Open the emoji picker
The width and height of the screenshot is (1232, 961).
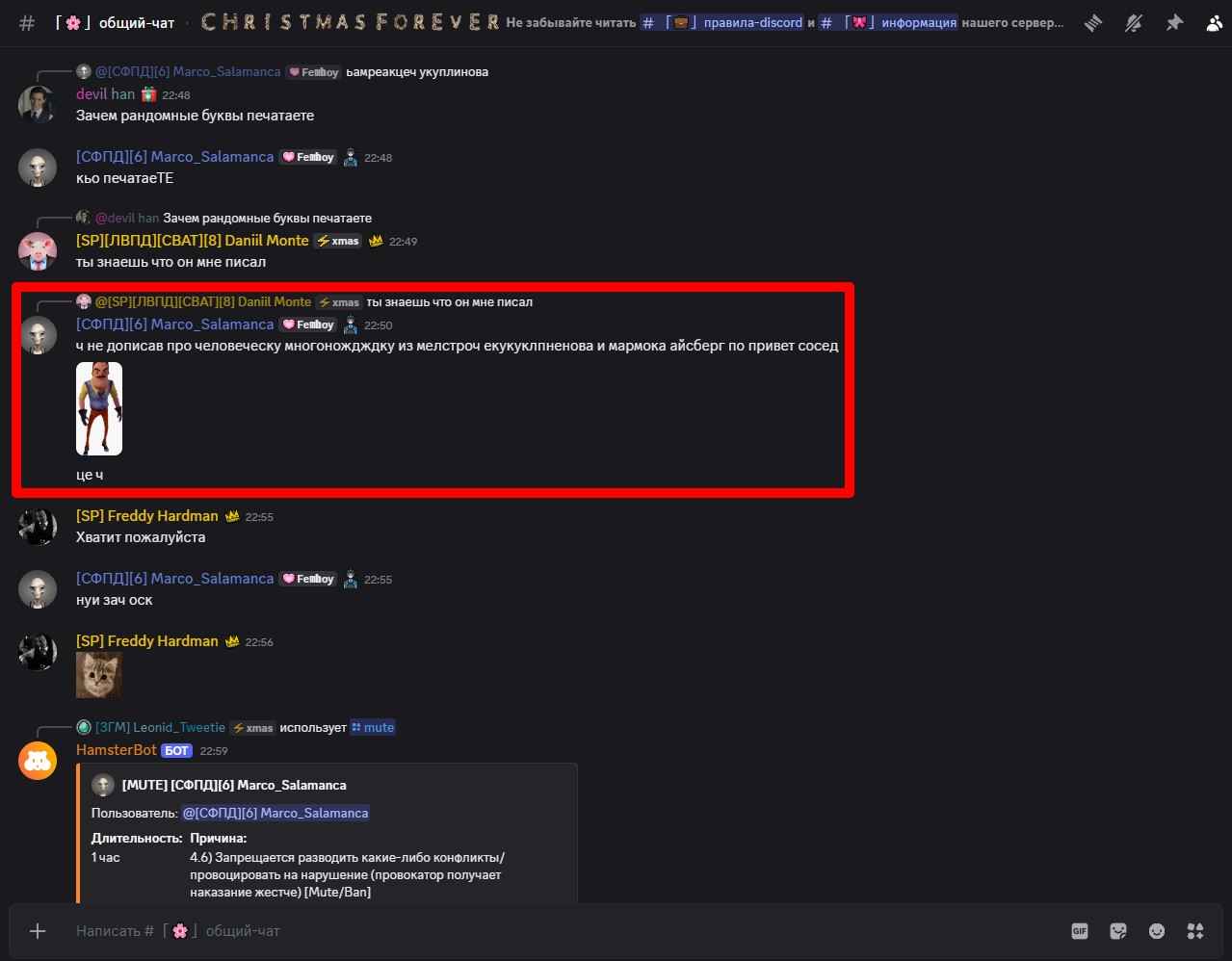tap(1157, 931)
